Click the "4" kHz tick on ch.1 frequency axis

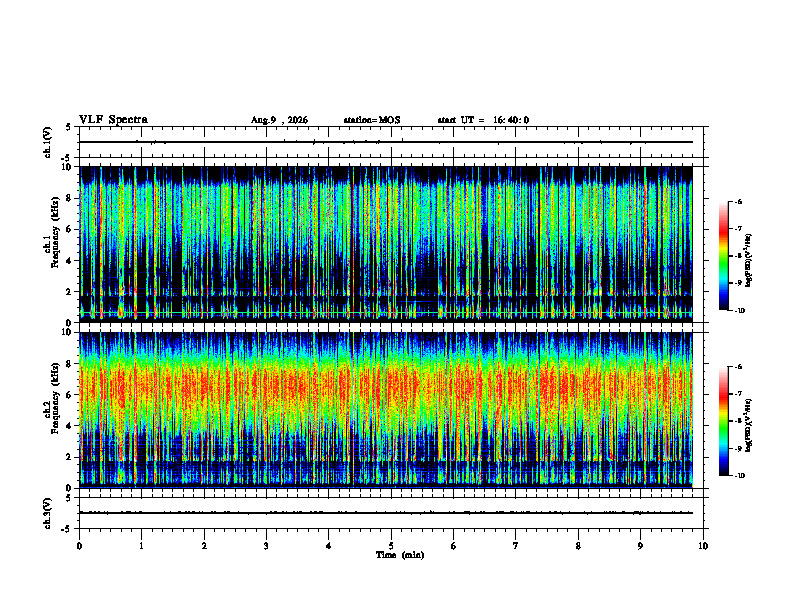tap(69, 261)
